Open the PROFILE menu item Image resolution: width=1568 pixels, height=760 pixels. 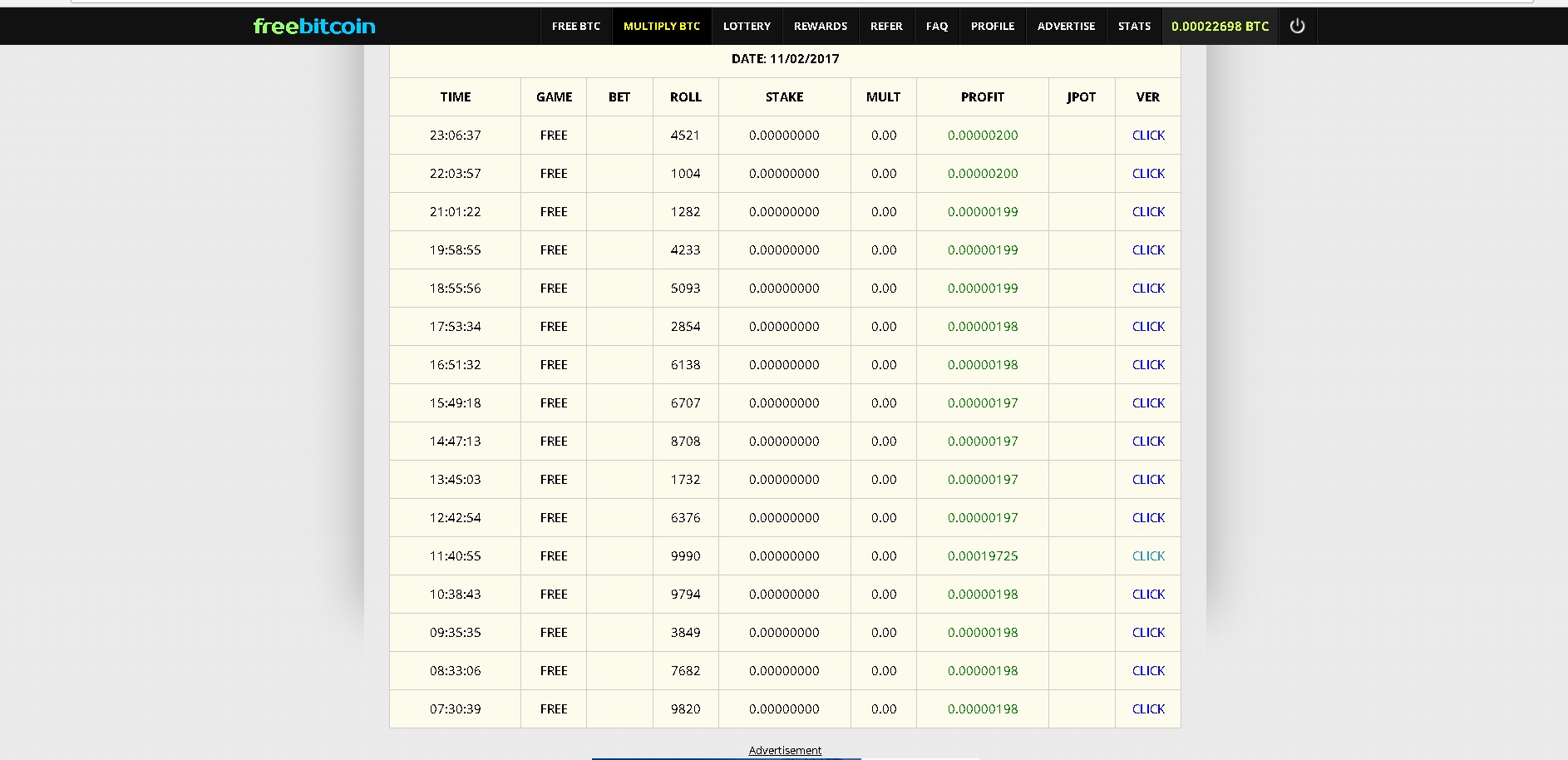point(993,27)
